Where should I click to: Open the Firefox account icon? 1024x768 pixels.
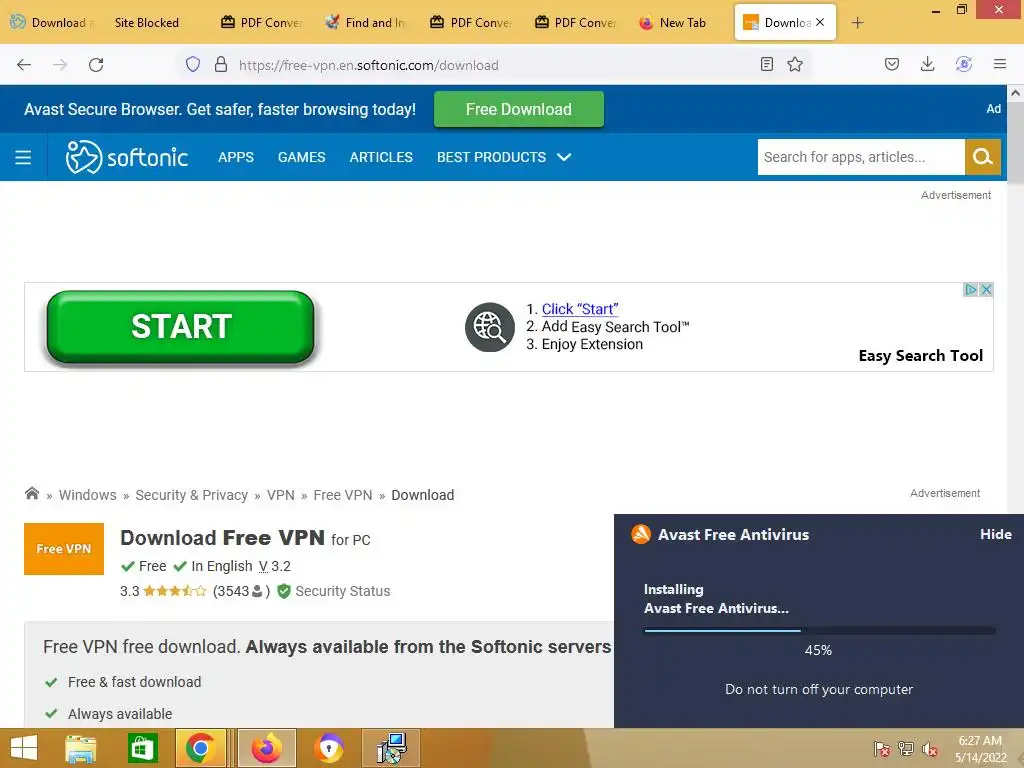(x=964, y=64)
